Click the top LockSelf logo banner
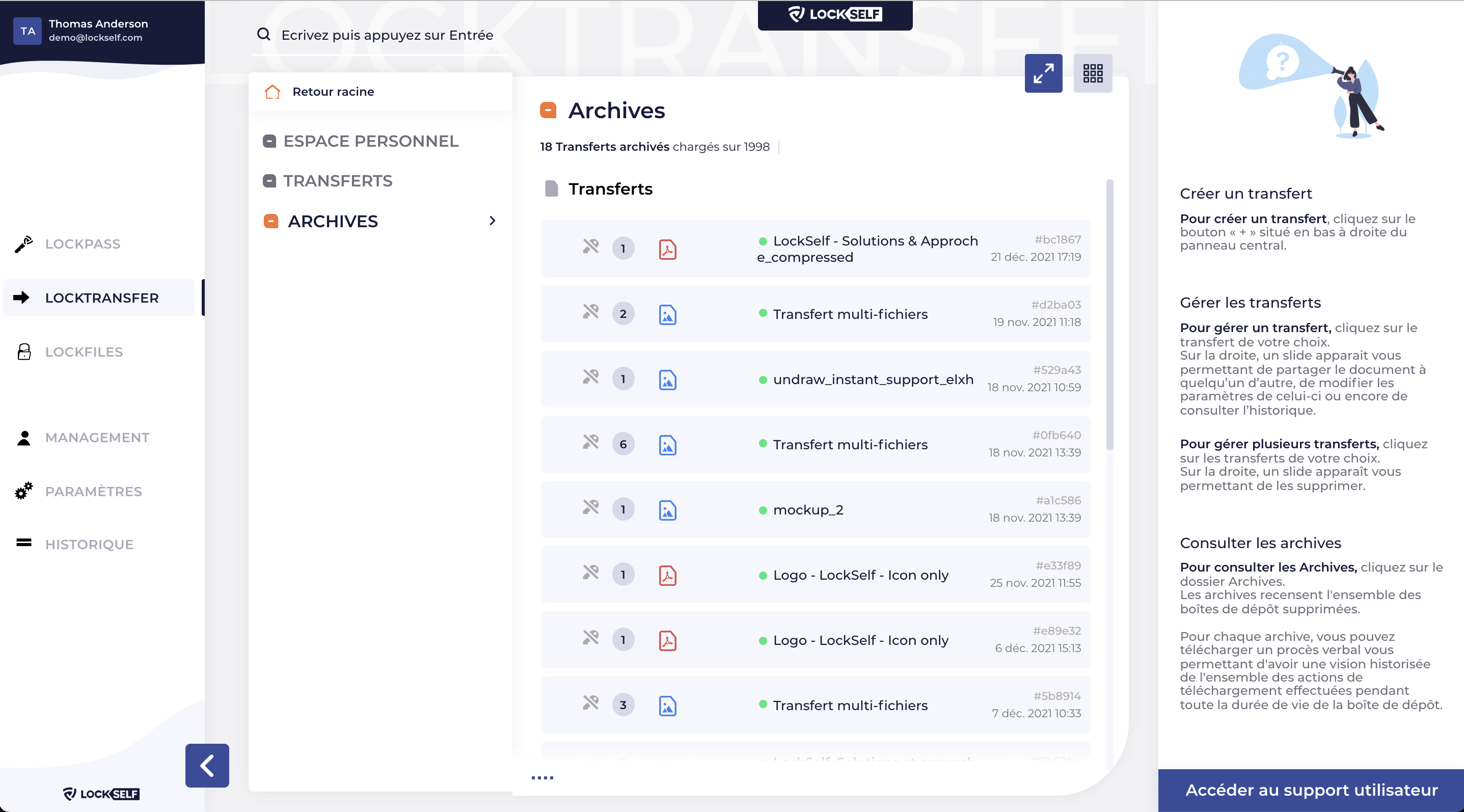Image resolution: width=1464 pixels, height=812 pixels. click(835, 14)
